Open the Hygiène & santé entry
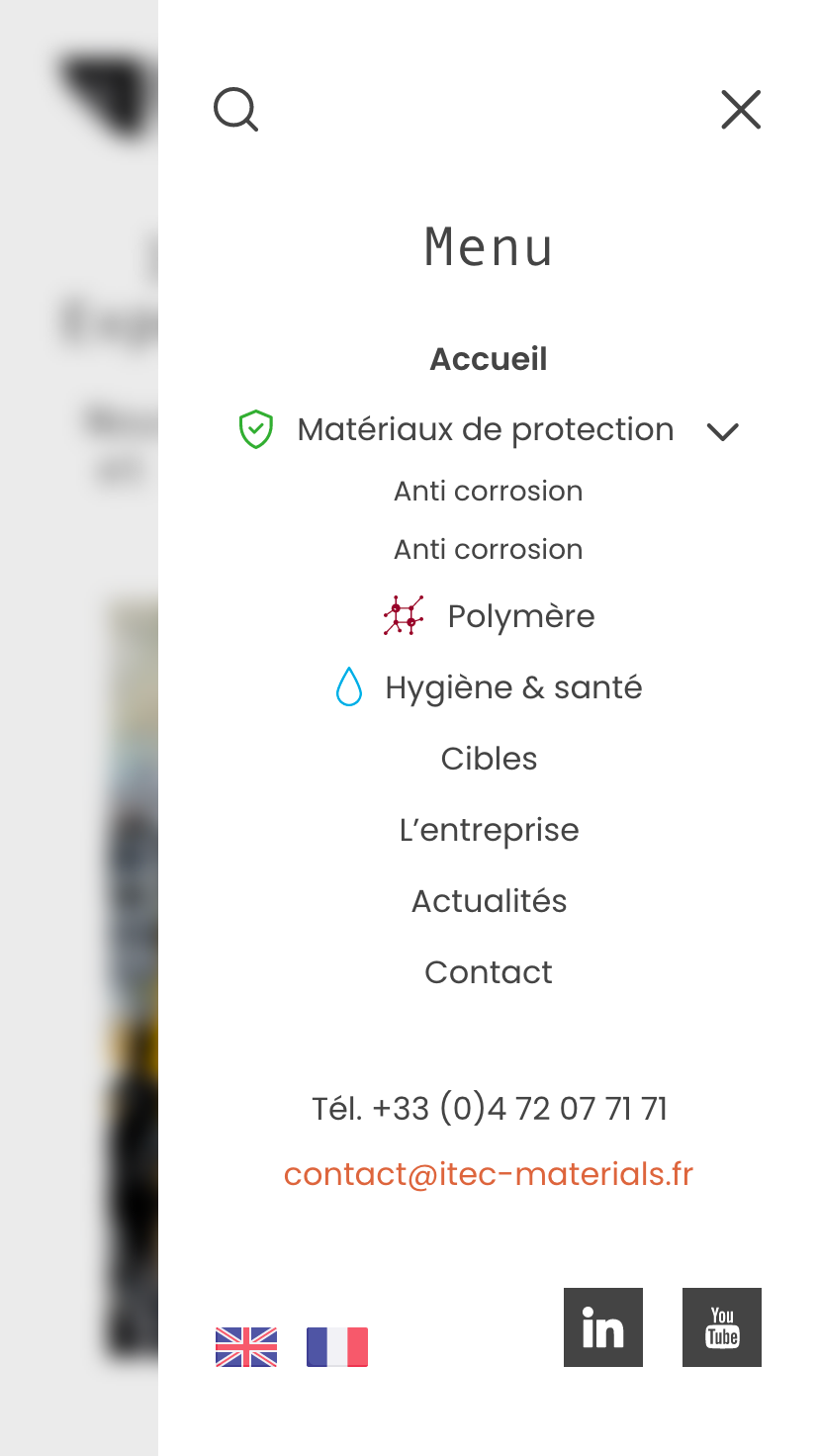The width and height of the screenshot is (819, 1456). (513, 687)
